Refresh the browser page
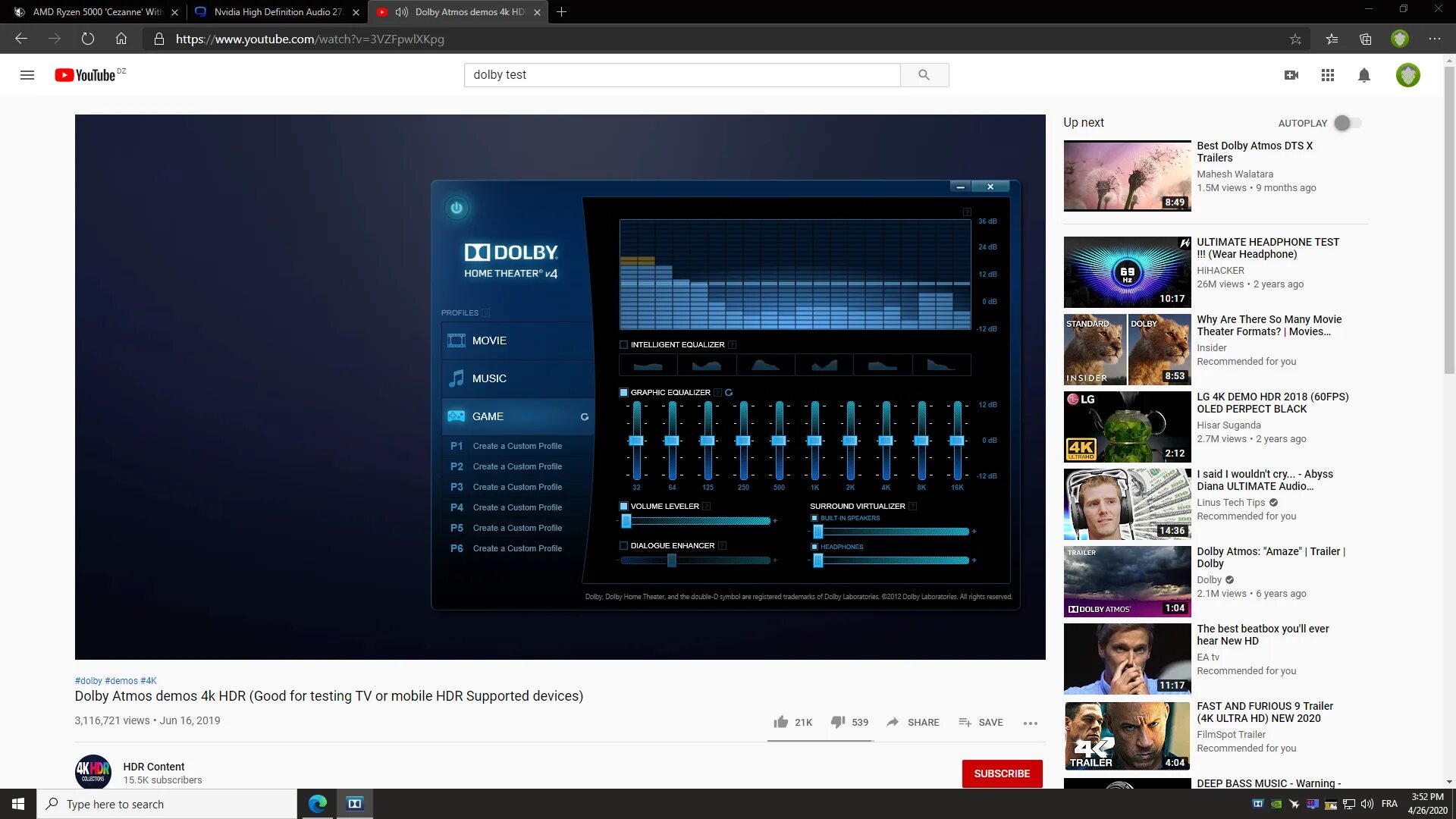This screenshot has height=819, width=1456. tap(88, 39)
